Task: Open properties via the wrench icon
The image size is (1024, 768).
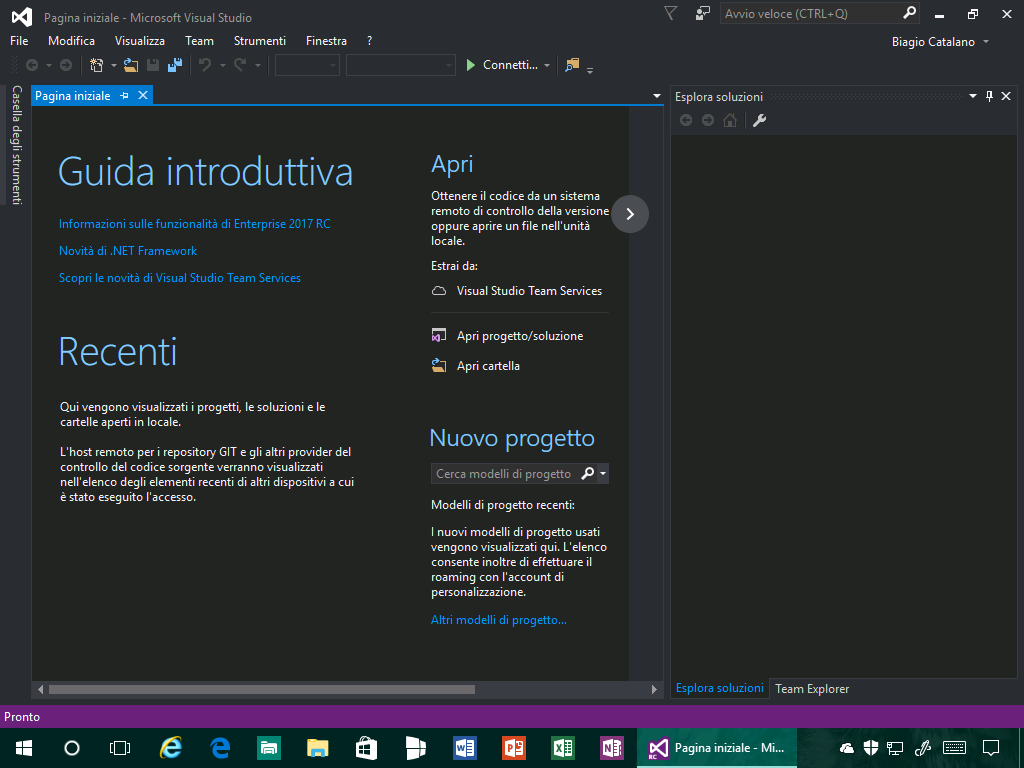Action: coord(760,120)
